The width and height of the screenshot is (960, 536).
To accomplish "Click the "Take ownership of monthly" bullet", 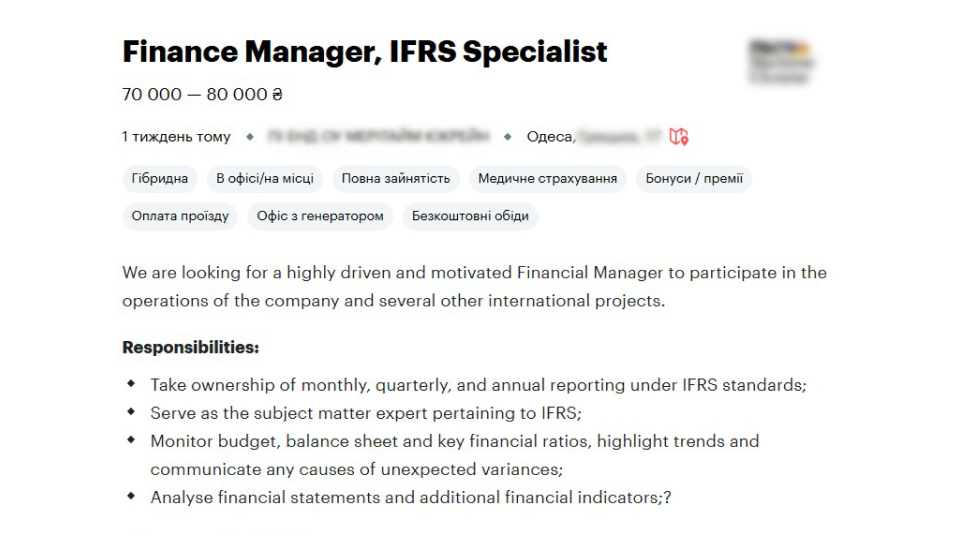I will tap(478, 385).
